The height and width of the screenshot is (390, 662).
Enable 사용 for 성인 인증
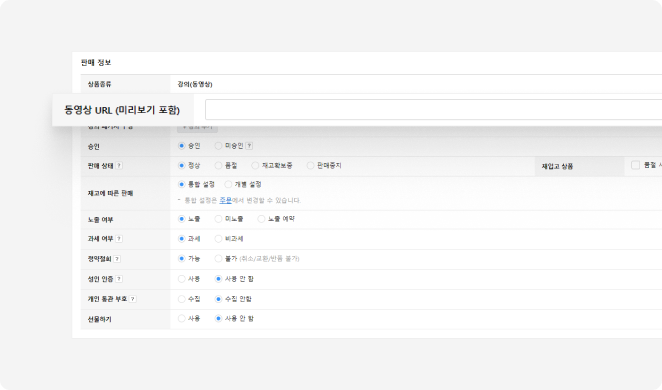182,279
